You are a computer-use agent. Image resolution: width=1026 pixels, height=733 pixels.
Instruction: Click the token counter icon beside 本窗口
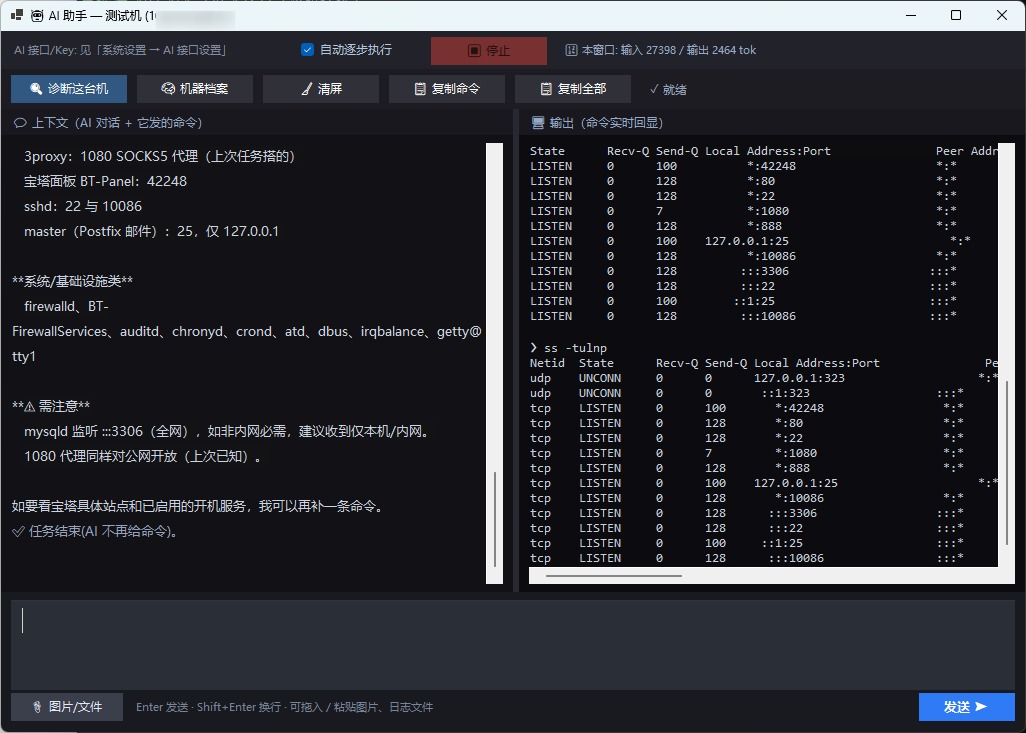571,50
